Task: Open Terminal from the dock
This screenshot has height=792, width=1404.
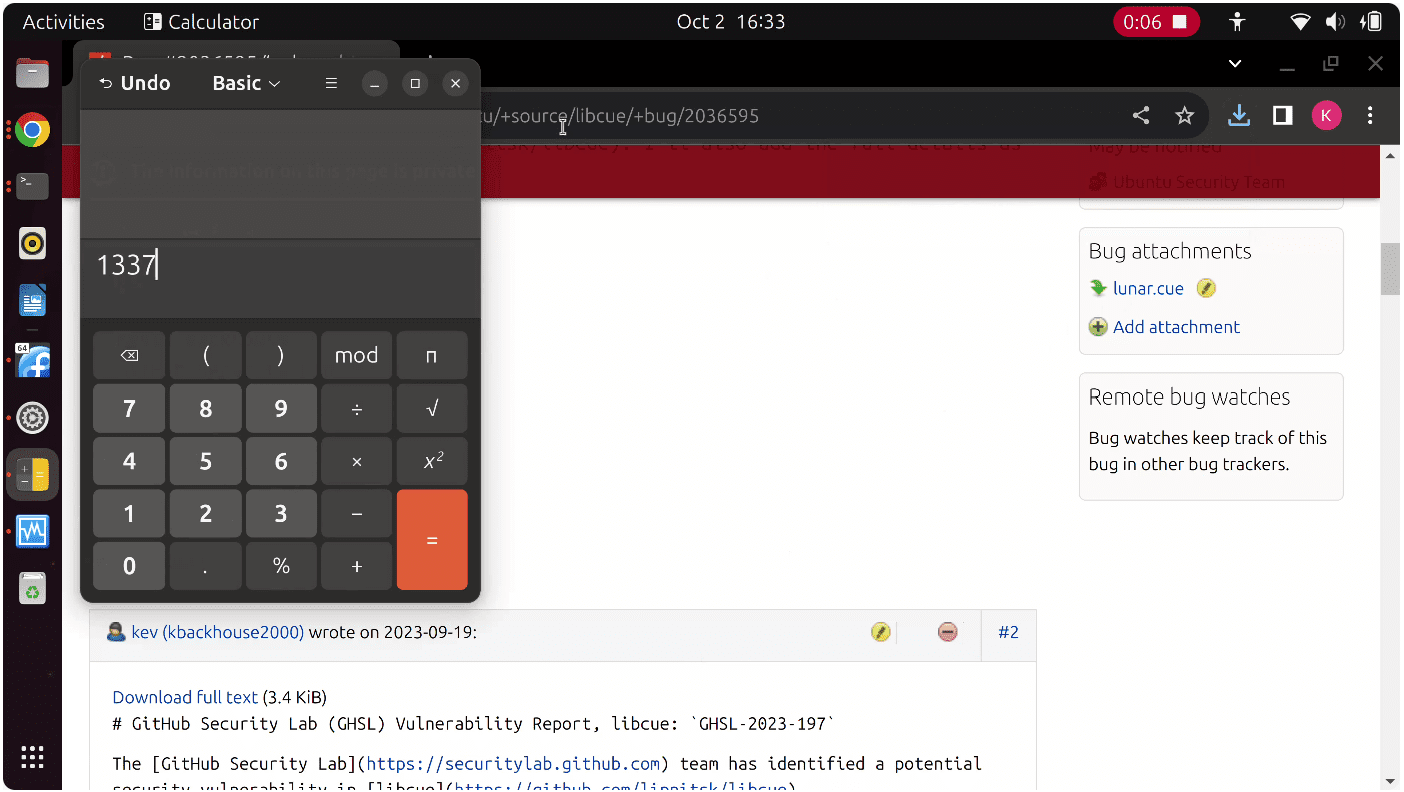Action: (x=32, y=186)
